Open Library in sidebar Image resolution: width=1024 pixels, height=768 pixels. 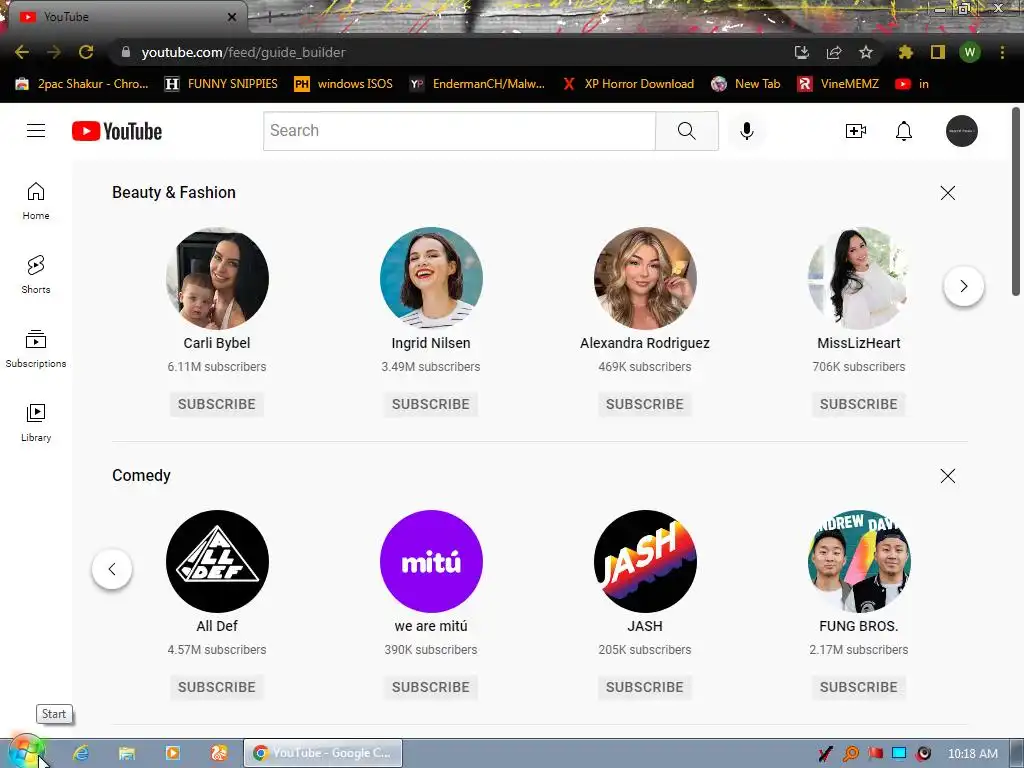point(36,423)
